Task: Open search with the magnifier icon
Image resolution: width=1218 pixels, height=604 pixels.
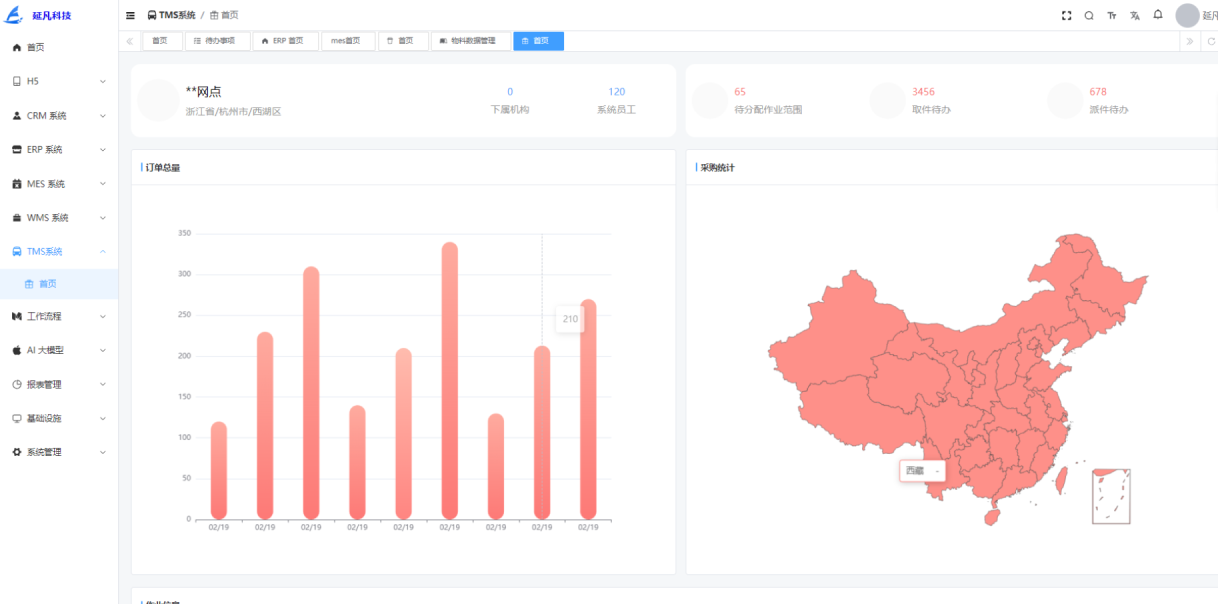Action: 1089,15
